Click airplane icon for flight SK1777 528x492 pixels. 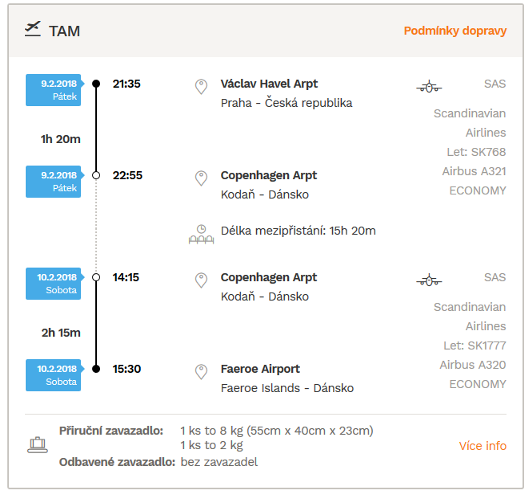click(x=429, y=280)
